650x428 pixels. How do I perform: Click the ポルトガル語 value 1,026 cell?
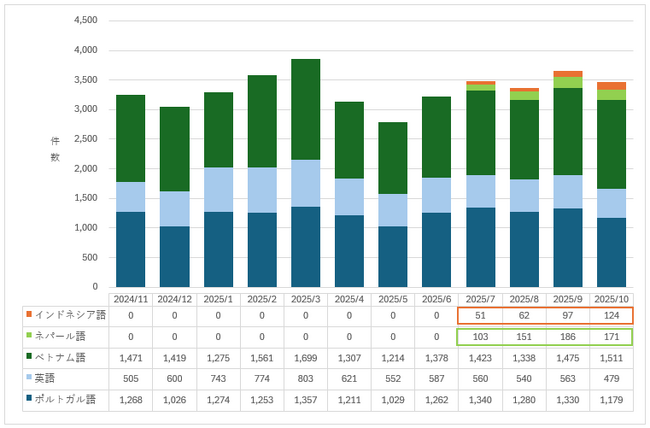[x=175, y=400]
